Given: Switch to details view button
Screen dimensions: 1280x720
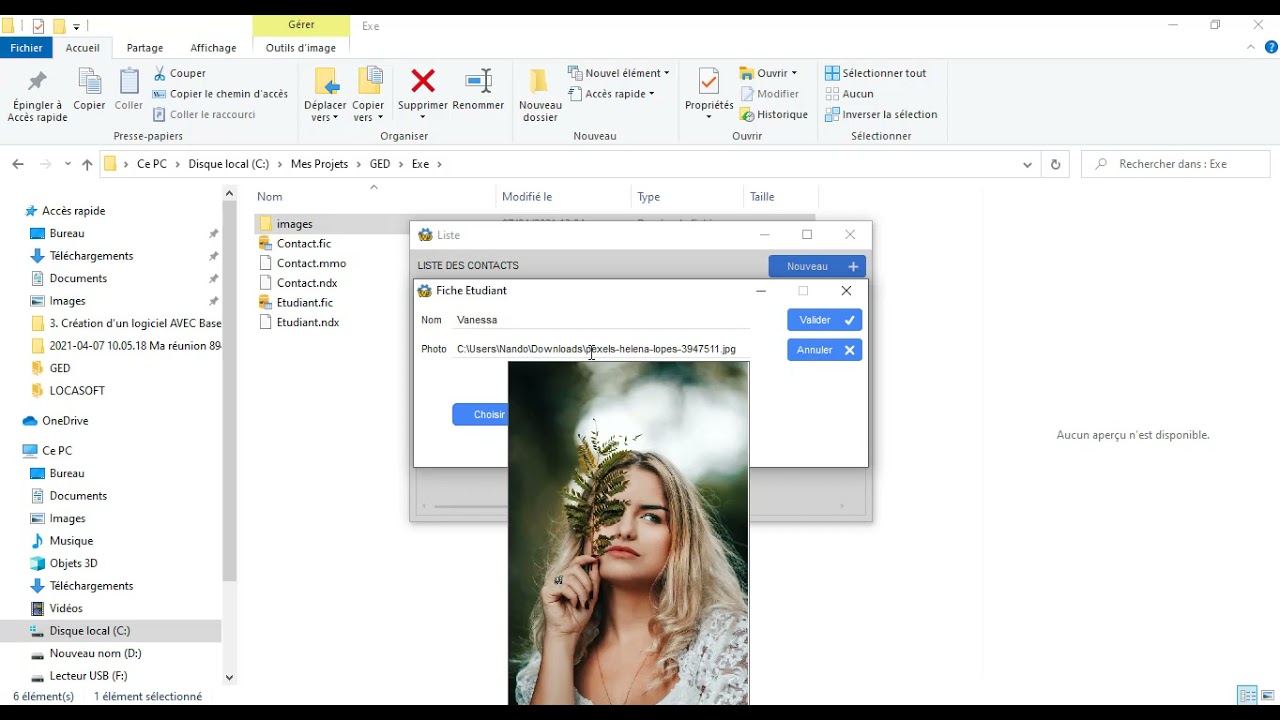Looking at the screenshot, I should (x=1247, y=696).
